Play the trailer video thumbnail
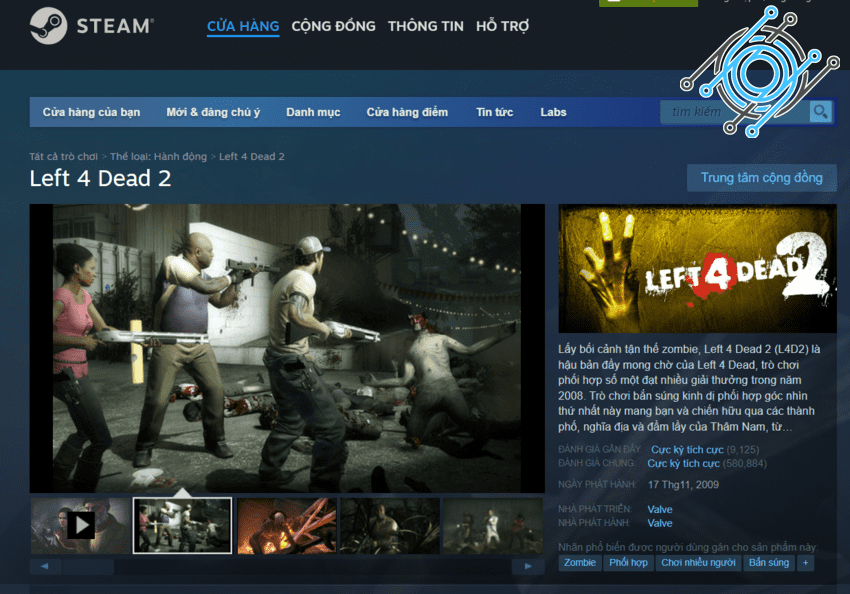Viewport: 850px width, 594px height. coord(81,526)
